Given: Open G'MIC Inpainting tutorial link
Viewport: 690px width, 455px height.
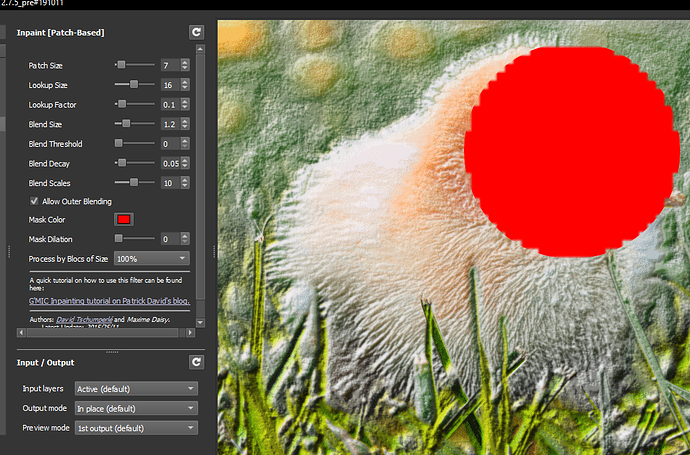Looking at the screenshot, I should (x=109, y=301).
